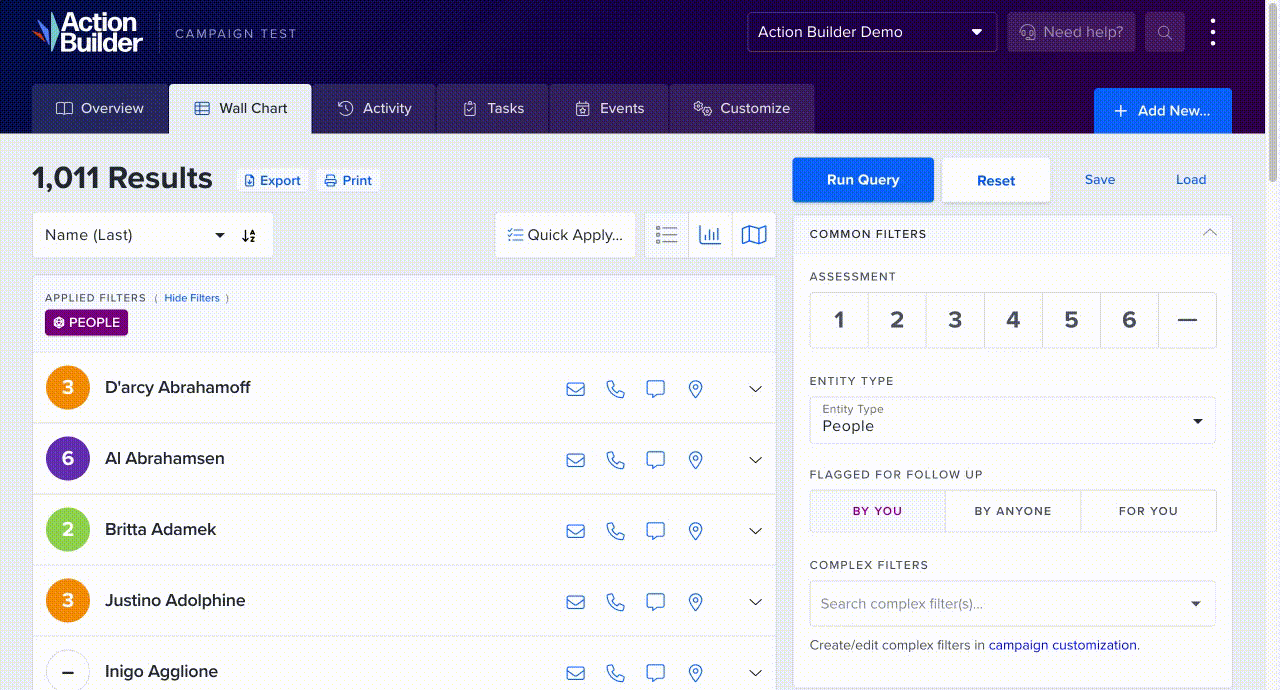Image resolution: width=1280 pixels, height=690 pixels.
Task: Open the email icon for Britta Adamek
Action: pyautogui.click(x=575, y=531)
